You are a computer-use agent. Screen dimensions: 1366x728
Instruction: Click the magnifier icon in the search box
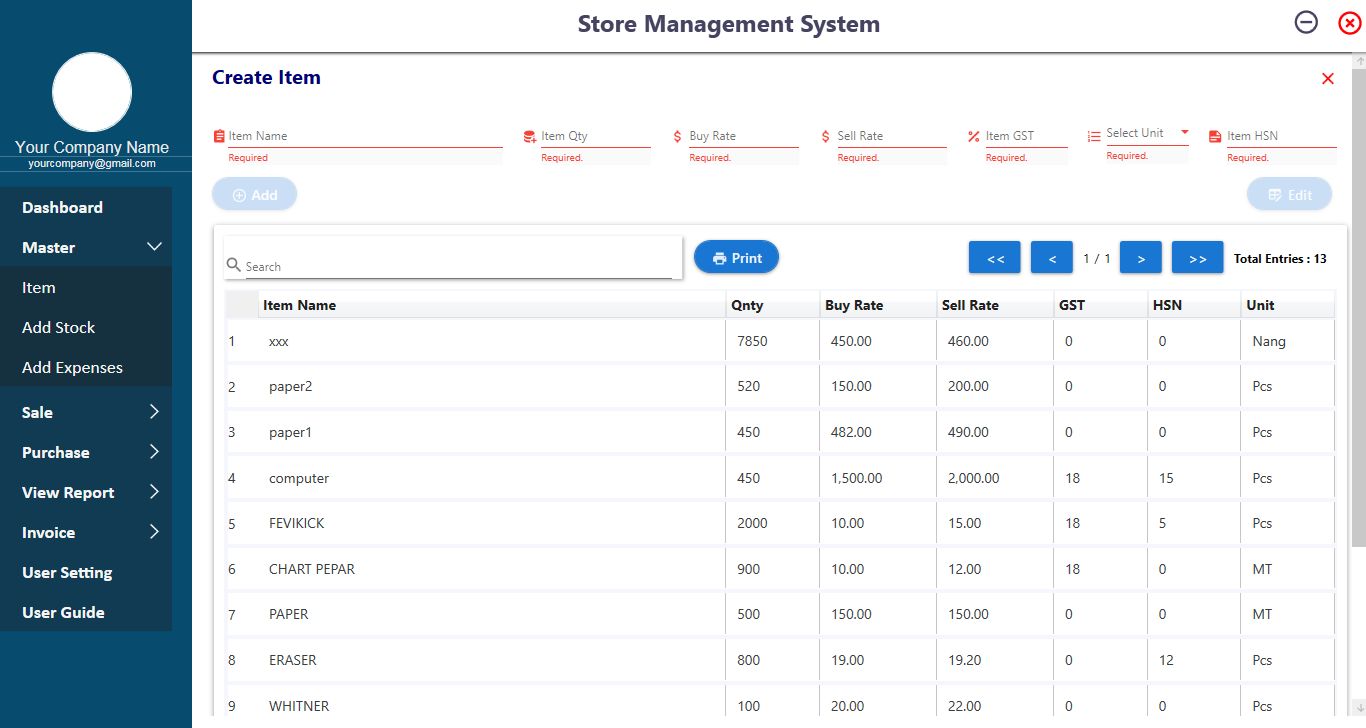pyautogui.click(x=233, y=265)
